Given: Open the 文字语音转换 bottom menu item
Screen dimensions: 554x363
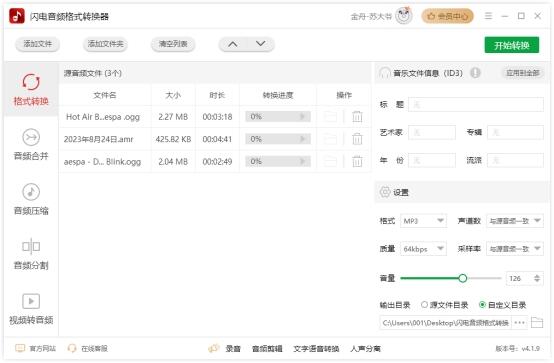Looking at the screenshot, I should click(316, 349).
